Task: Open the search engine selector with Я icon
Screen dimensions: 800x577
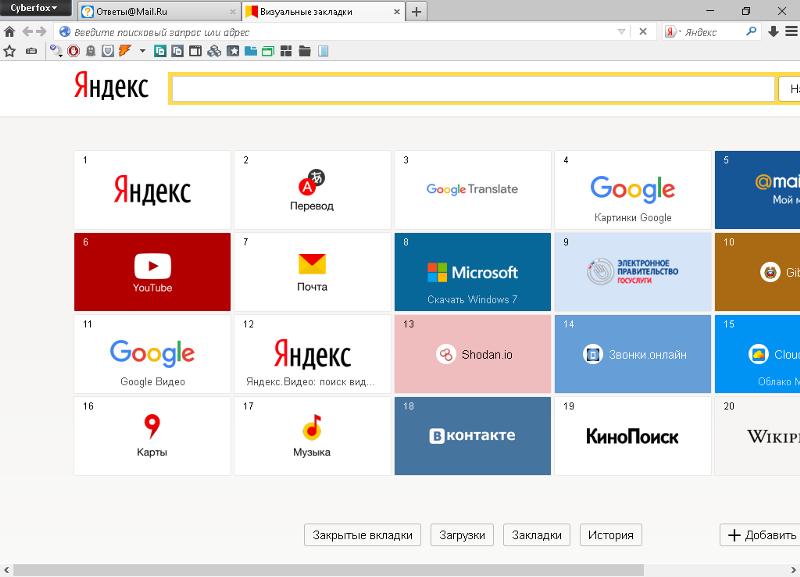Action: click(672, 32)
